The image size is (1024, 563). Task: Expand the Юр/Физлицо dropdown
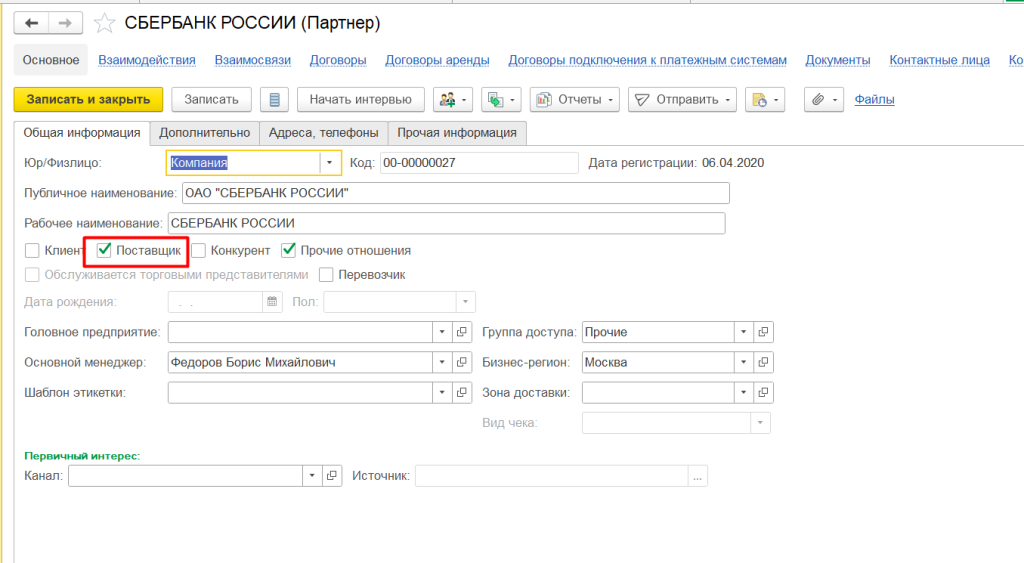[330, 162]
